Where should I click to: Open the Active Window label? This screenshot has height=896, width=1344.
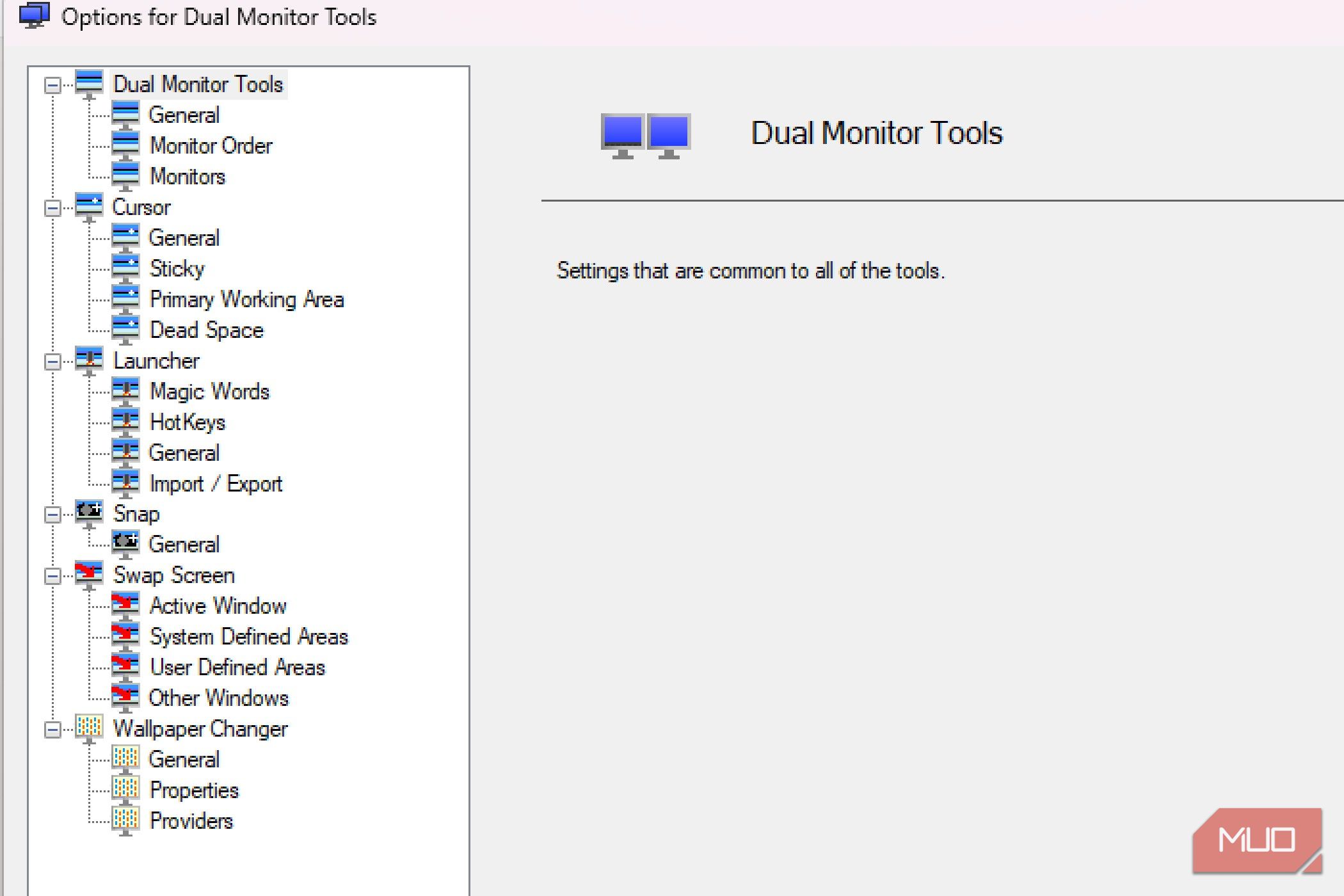(x=218, y=606)
